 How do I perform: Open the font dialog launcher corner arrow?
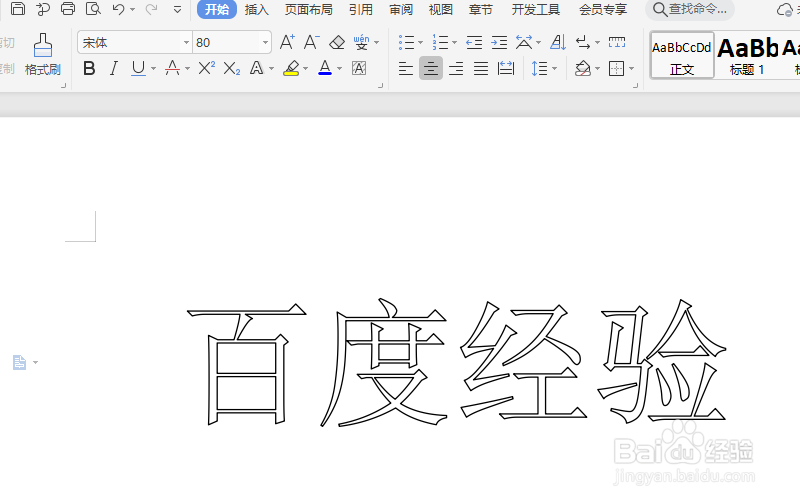pyautogui.click(x=380, y=86)
